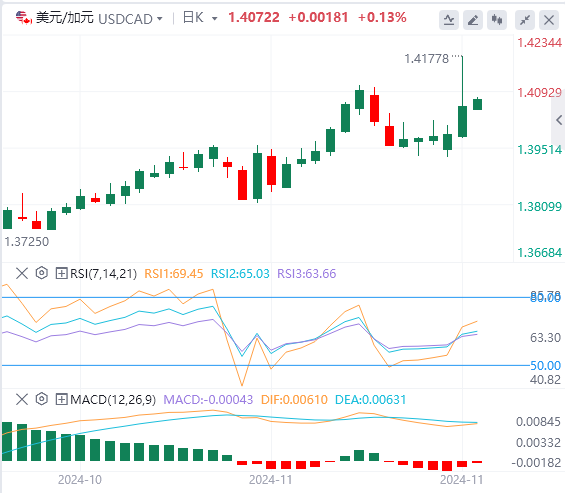Click the current price 1.40722
Screen dimensions: 565x493
(254, 17)
